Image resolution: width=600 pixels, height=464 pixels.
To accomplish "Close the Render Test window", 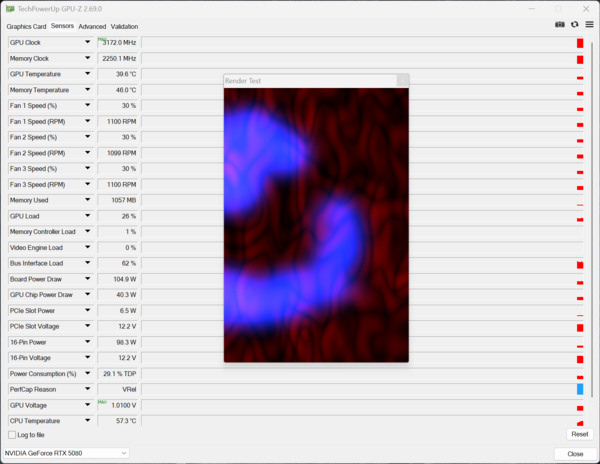I will point(403,81).
